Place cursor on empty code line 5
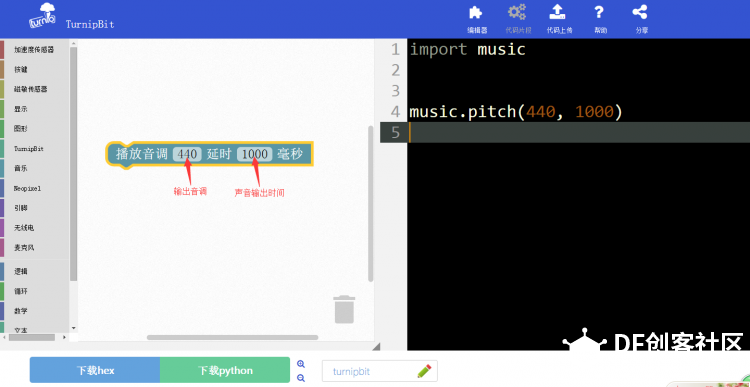 pos(578,132)
